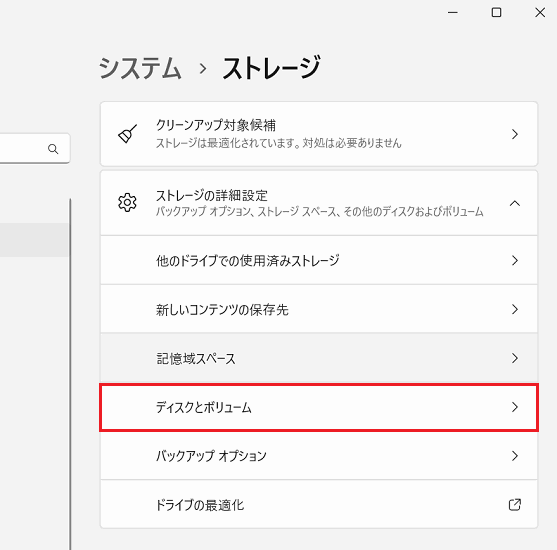Maximize the Settings window
The width and height of the screenshot is (557, 550).
[496, 12]
